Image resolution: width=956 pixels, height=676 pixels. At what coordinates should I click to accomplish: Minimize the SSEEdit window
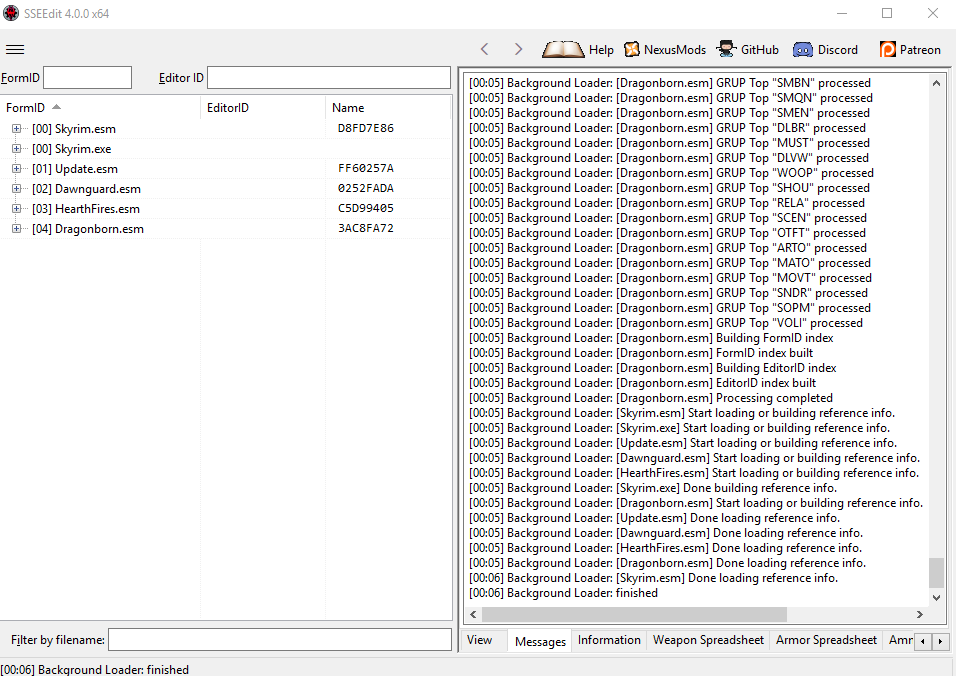tap(842, 13)
